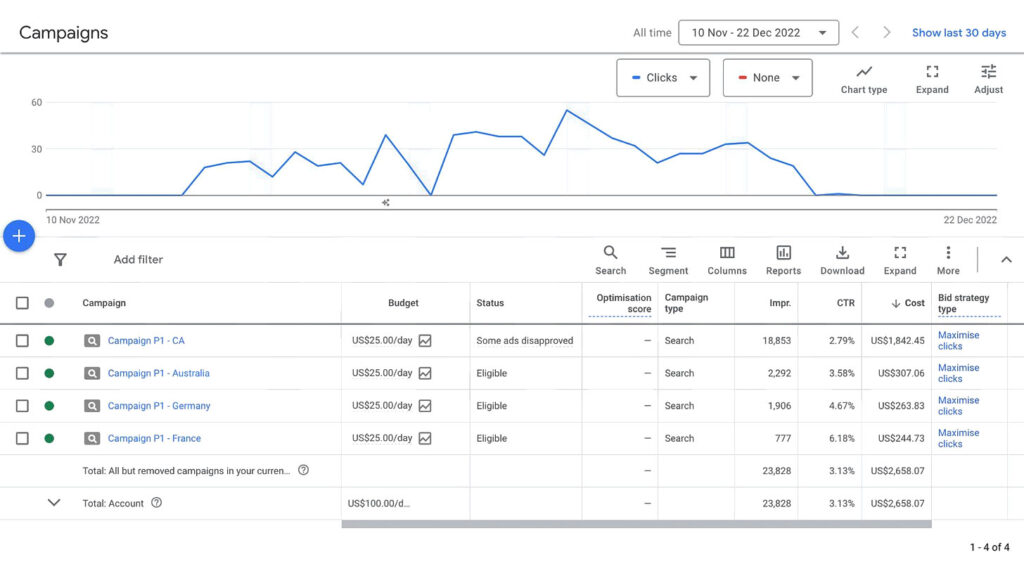Screen dimensions: 1024x576
Task: Toggle the select-all campaigns header checkbox
Action: (22, 303)
